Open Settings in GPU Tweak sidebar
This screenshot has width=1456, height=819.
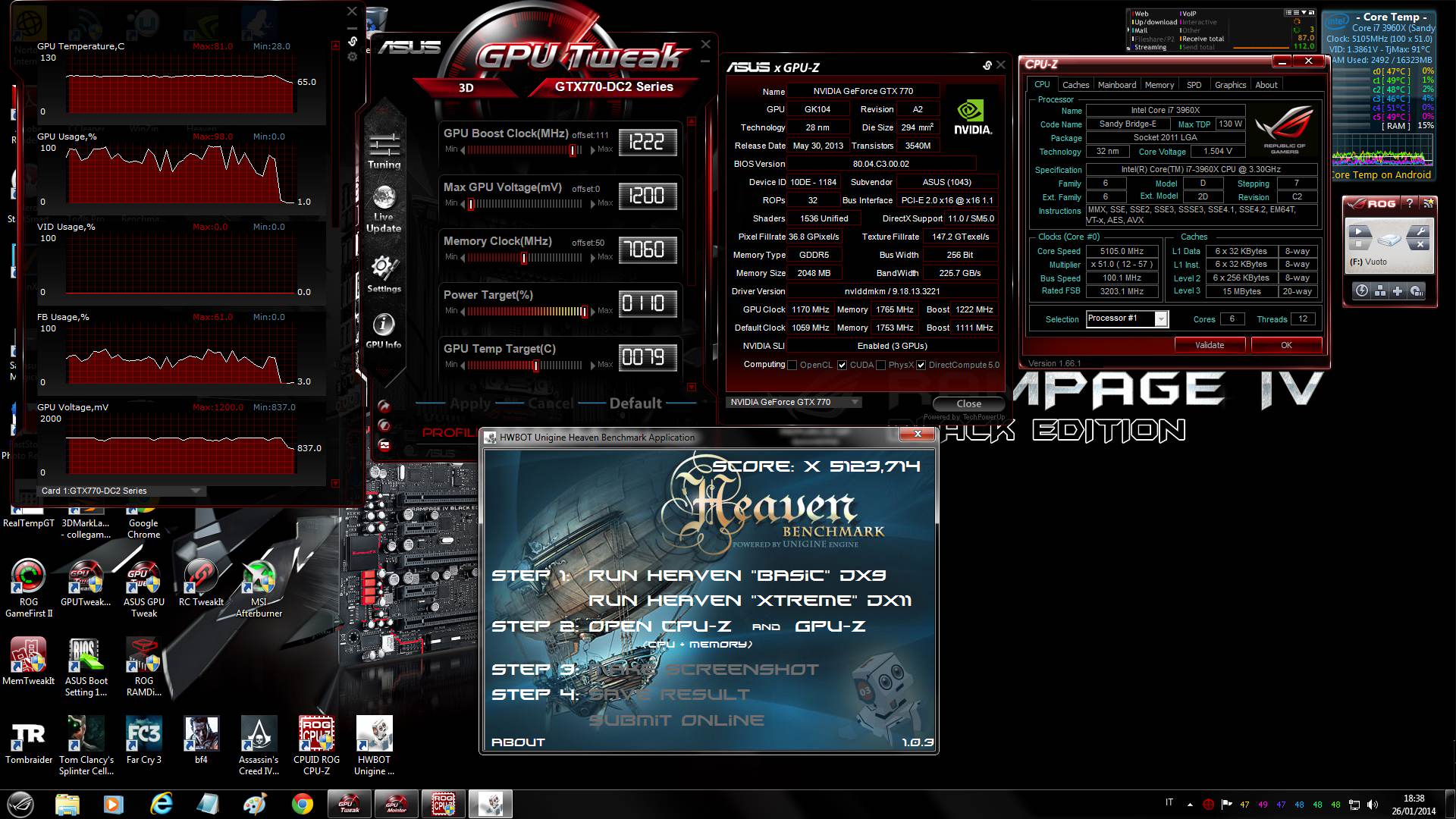384,274
